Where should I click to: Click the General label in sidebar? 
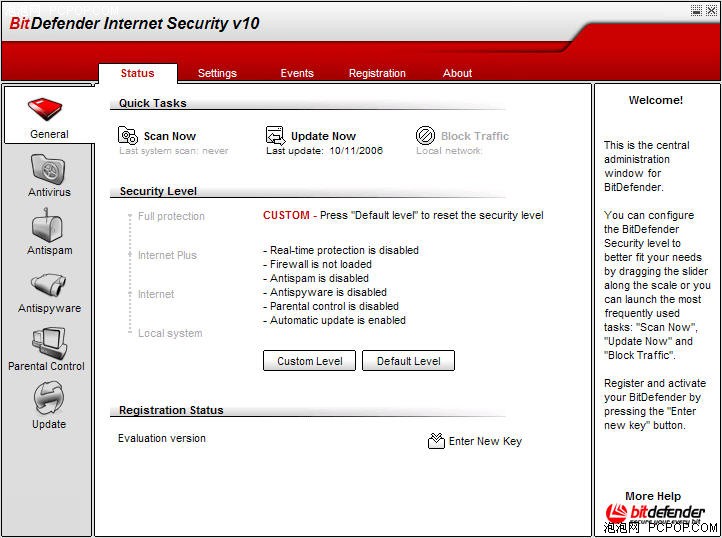click(x=49, y=134)
